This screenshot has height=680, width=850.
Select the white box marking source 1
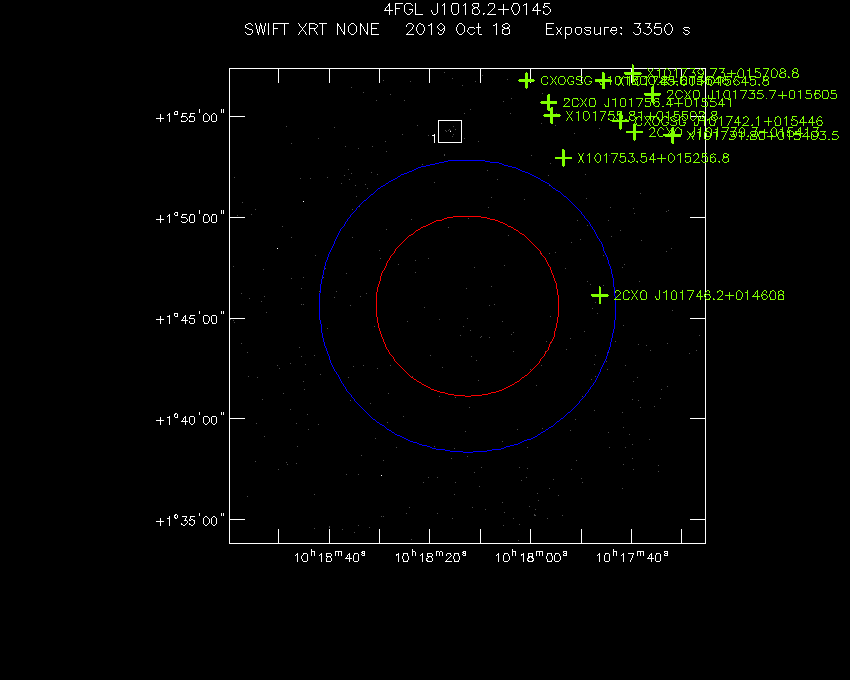(x=450, y=131)
